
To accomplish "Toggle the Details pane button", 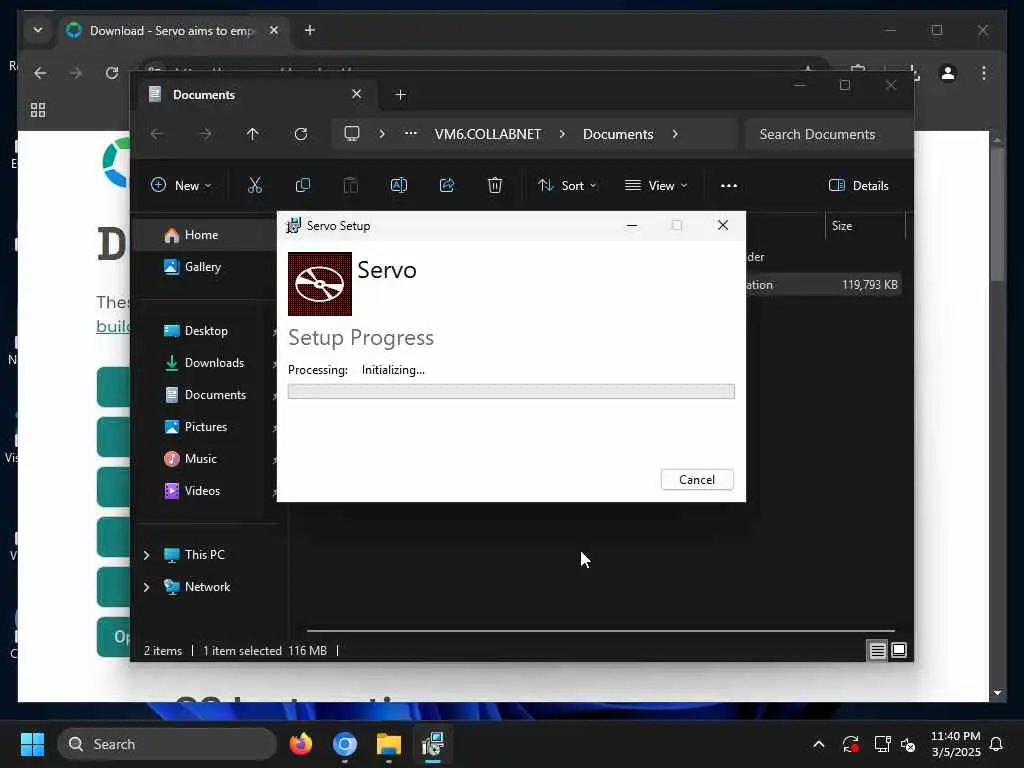I will click(858, 185).
